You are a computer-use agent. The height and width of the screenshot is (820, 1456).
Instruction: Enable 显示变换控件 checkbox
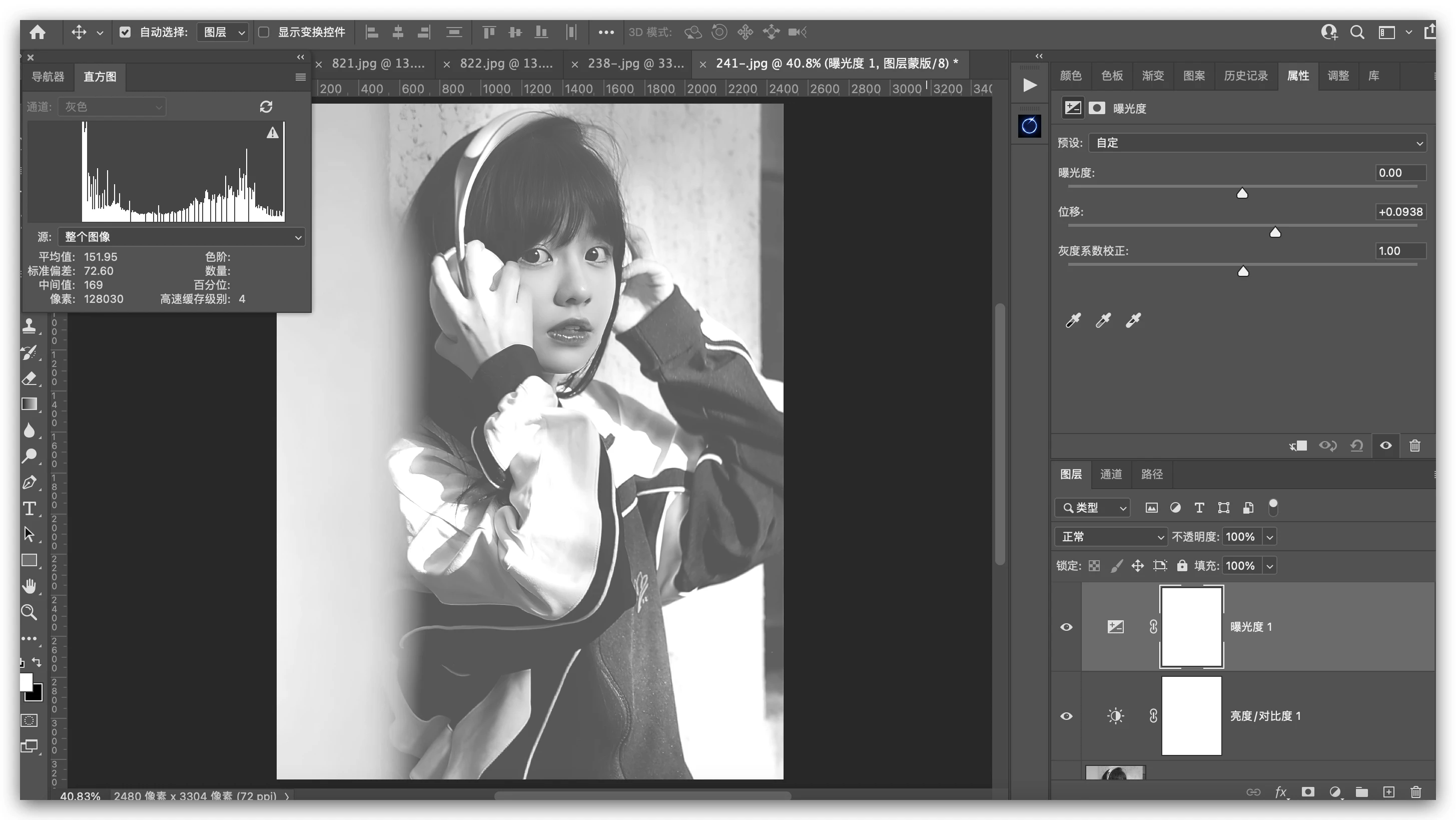point(264,32)
